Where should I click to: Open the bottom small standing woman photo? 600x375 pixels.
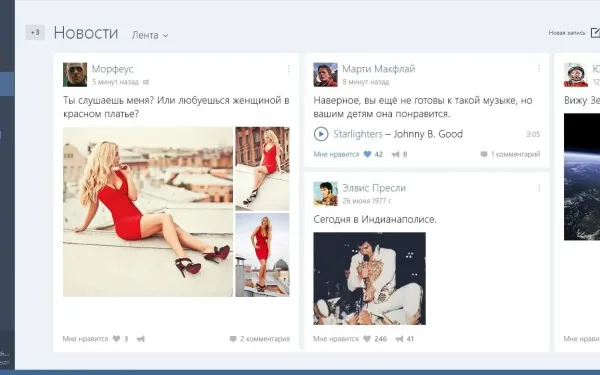(x=262, y=255)
